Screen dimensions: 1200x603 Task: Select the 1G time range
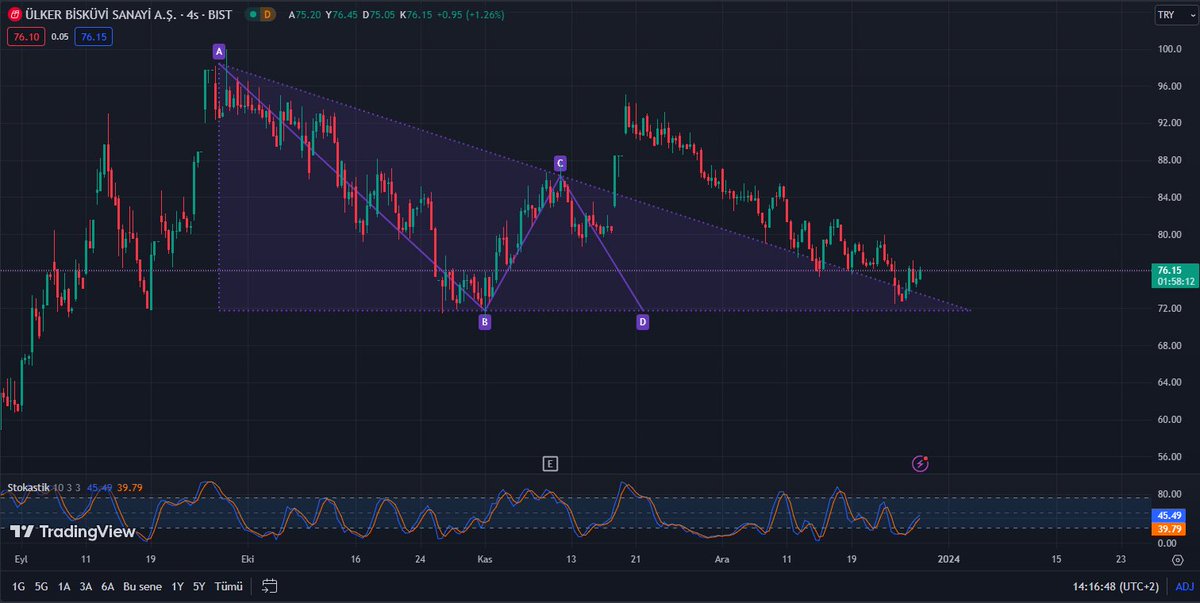(x=19, y=586)
